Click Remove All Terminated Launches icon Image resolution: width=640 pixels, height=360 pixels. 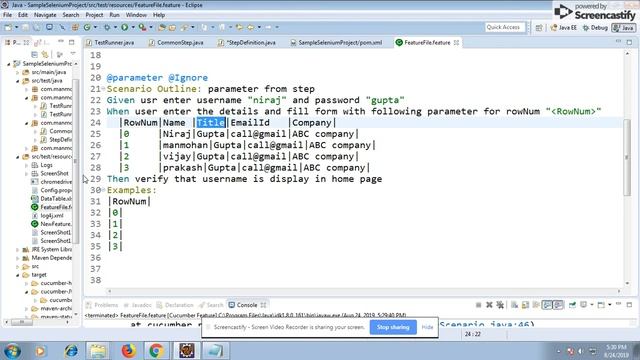(500, 305)
